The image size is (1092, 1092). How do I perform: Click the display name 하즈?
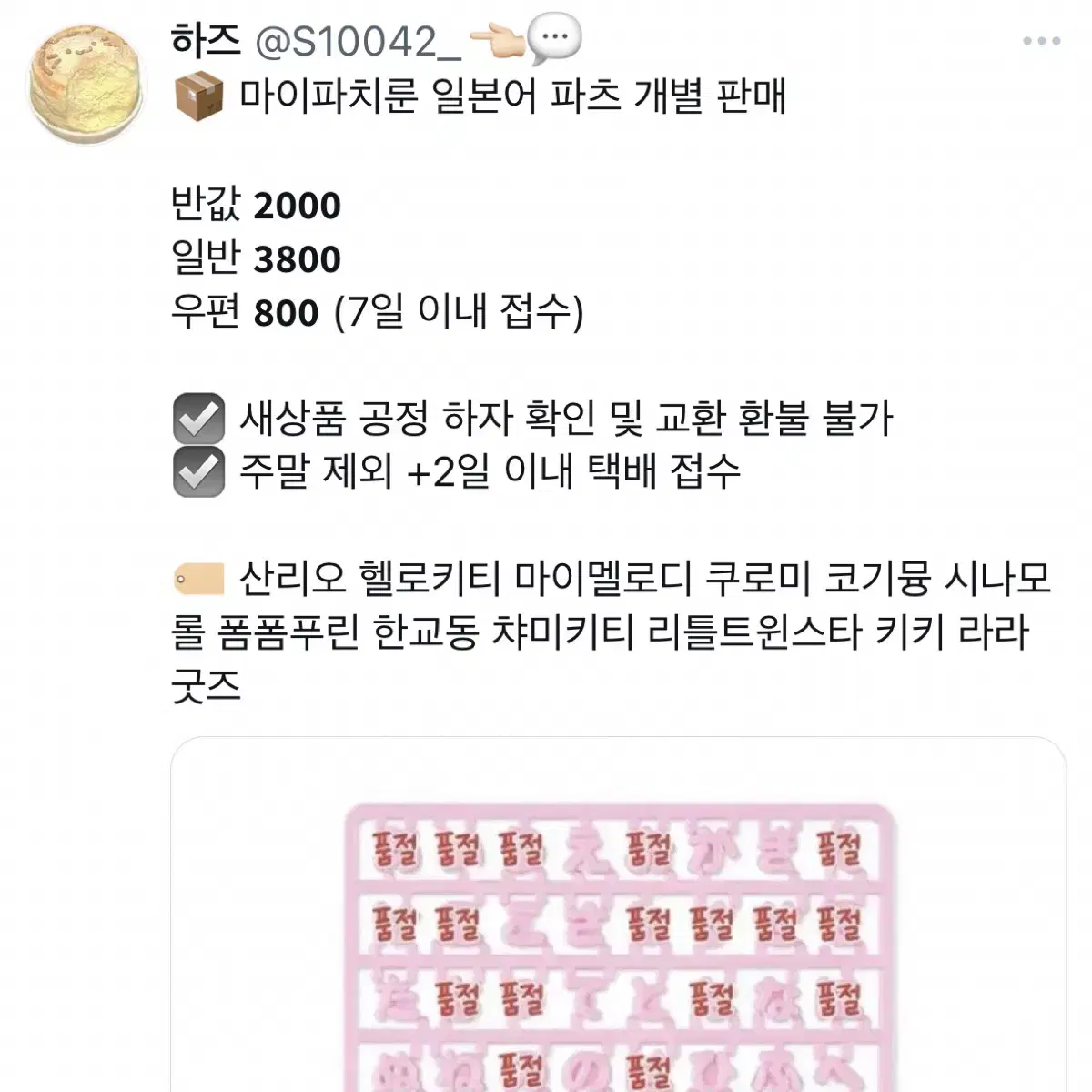tap(206, 40)
